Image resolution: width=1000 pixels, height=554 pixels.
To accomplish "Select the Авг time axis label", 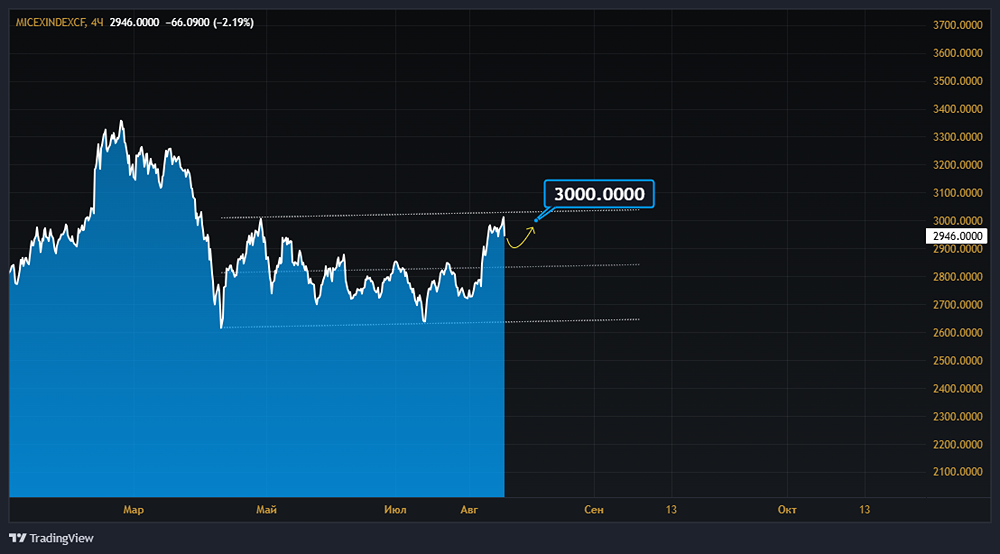I will (x=469, y=510).
